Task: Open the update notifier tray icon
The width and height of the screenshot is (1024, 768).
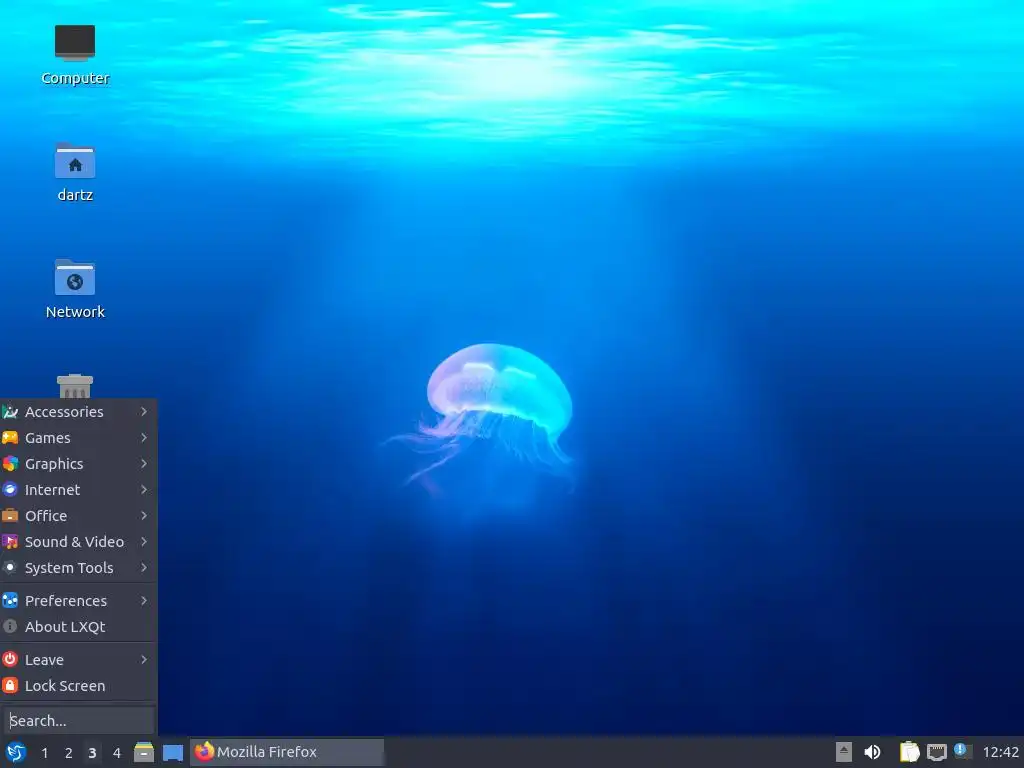Action: click(x=963, y=751)
